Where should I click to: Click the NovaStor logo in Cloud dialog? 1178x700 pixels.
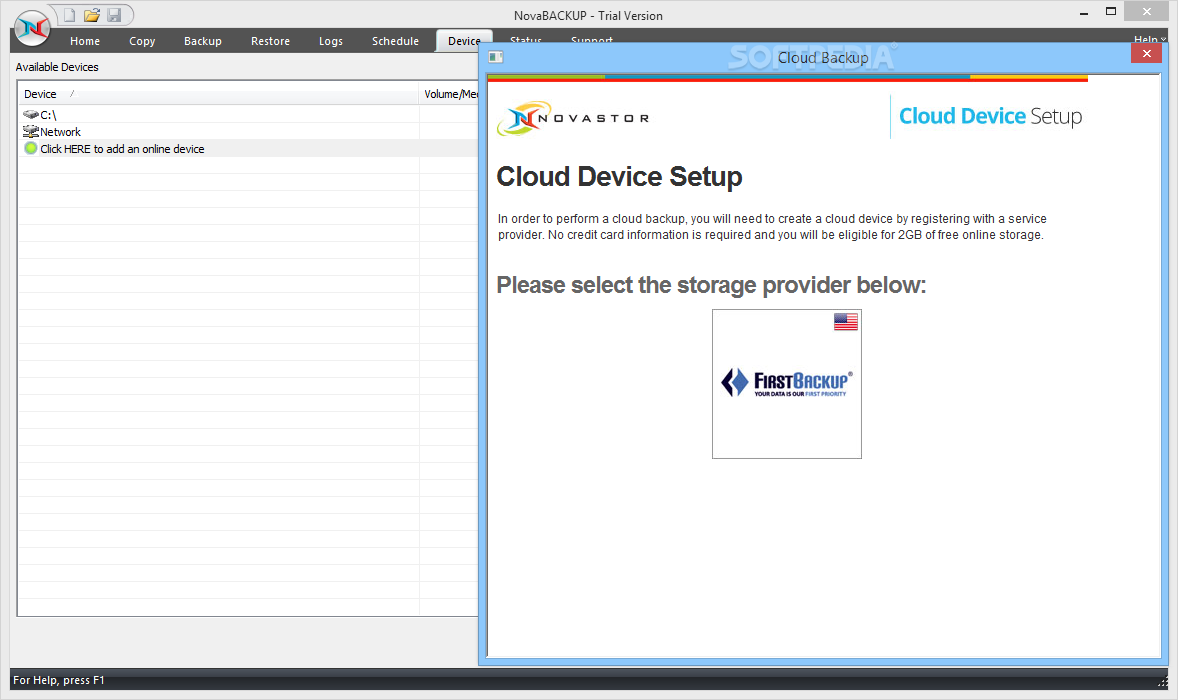(x=572, y=118)
